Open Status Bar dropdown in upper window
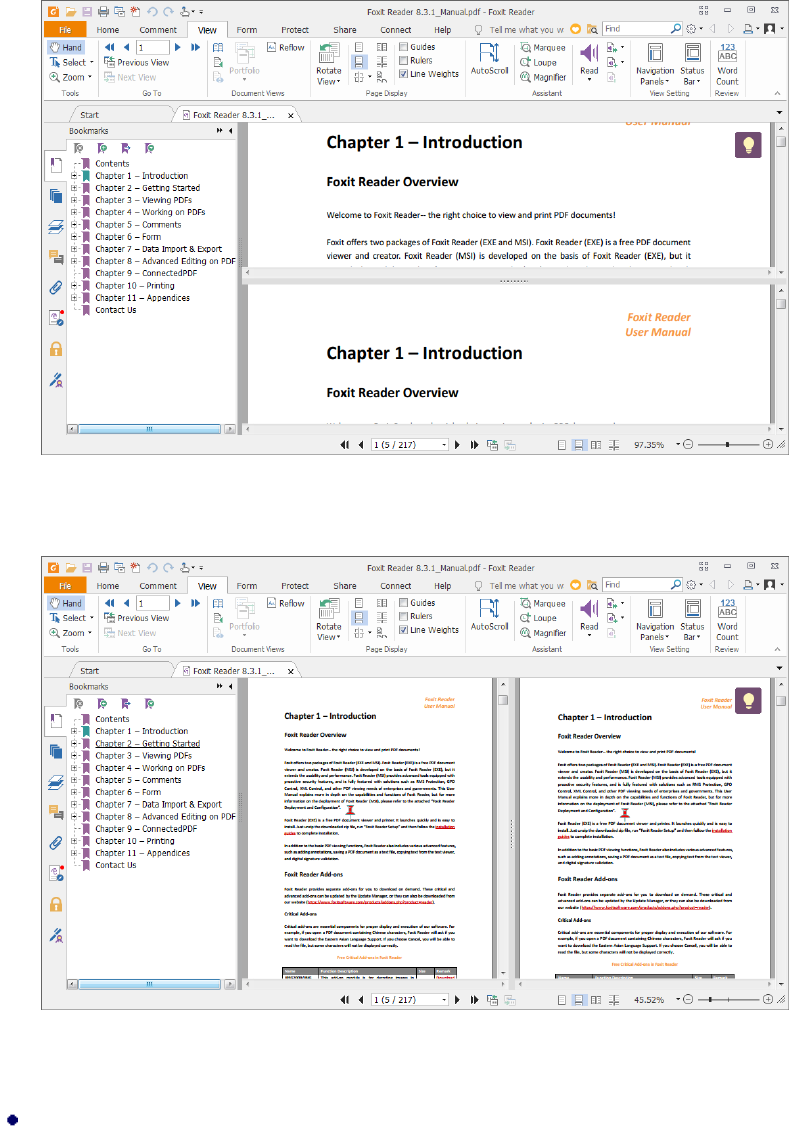Viewport: 789px width, 1127px height. click(x=692, y=63)
